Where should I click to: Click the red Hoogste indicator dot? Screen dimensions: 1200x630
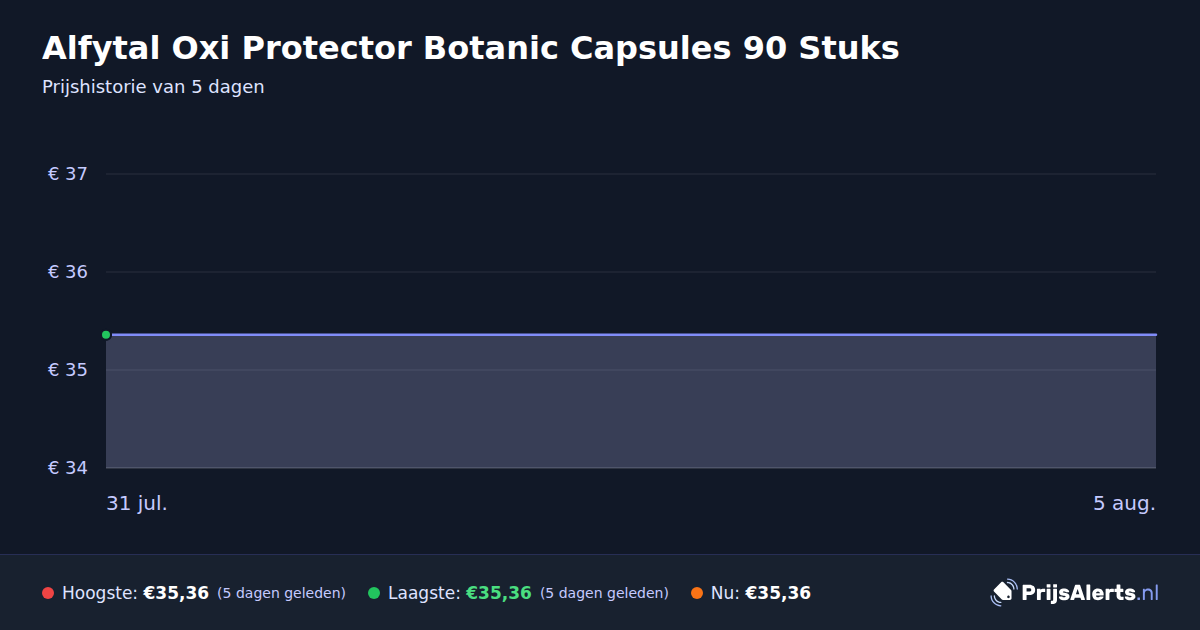[x=48, y=593]
